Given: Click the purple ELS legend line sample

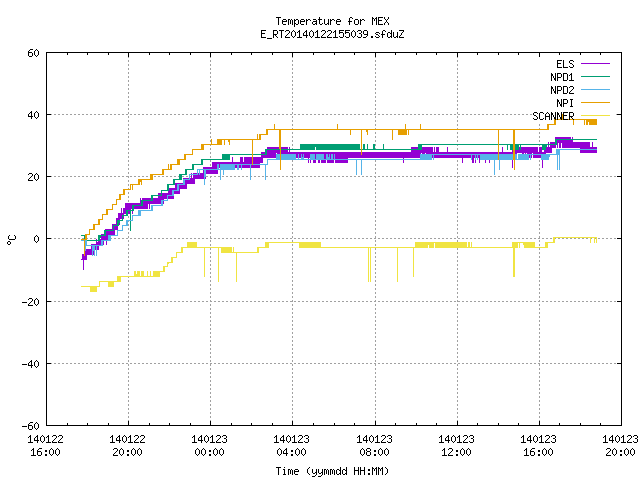Looking at the screenshot, I should 595,64.
